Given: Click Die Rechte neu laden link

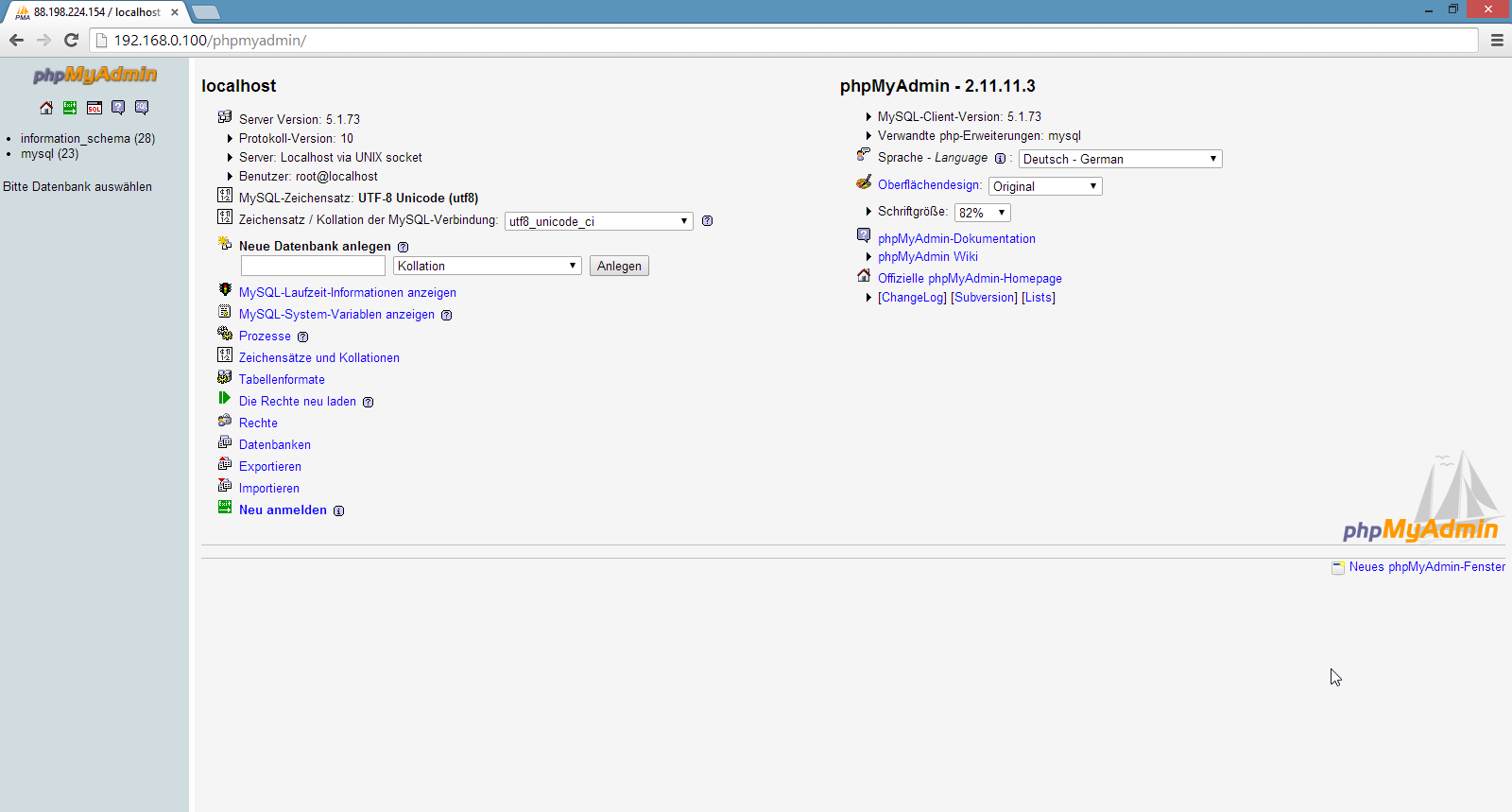Looking at the screenshot, I should (x=298, y=402).
